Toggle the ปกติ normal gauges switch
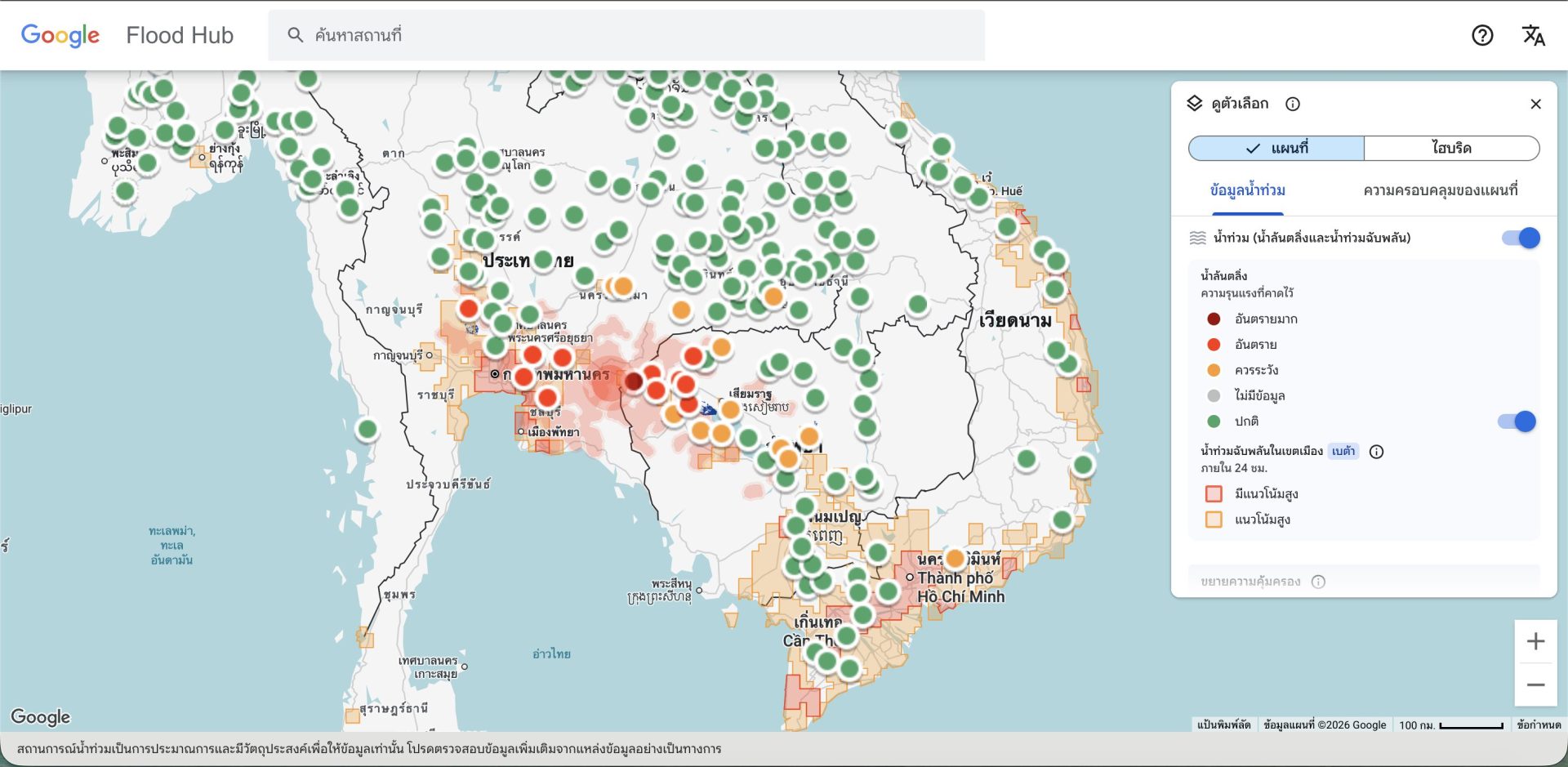This screenshot has height=767, width=1568. coord(1517,421)
